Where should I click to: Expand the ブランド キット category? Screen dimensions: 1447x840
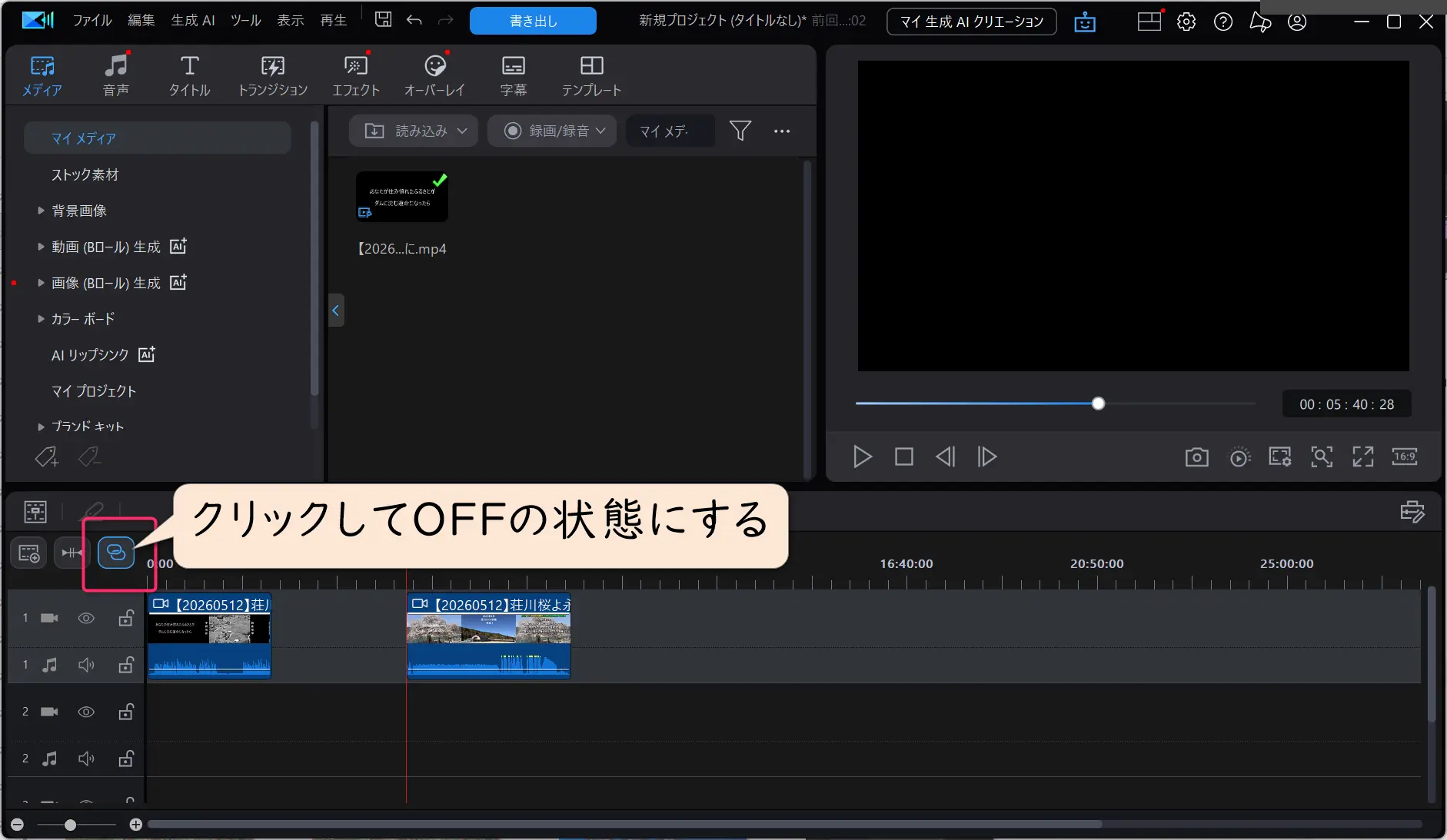pyautogui.click(x=41, y=427)
